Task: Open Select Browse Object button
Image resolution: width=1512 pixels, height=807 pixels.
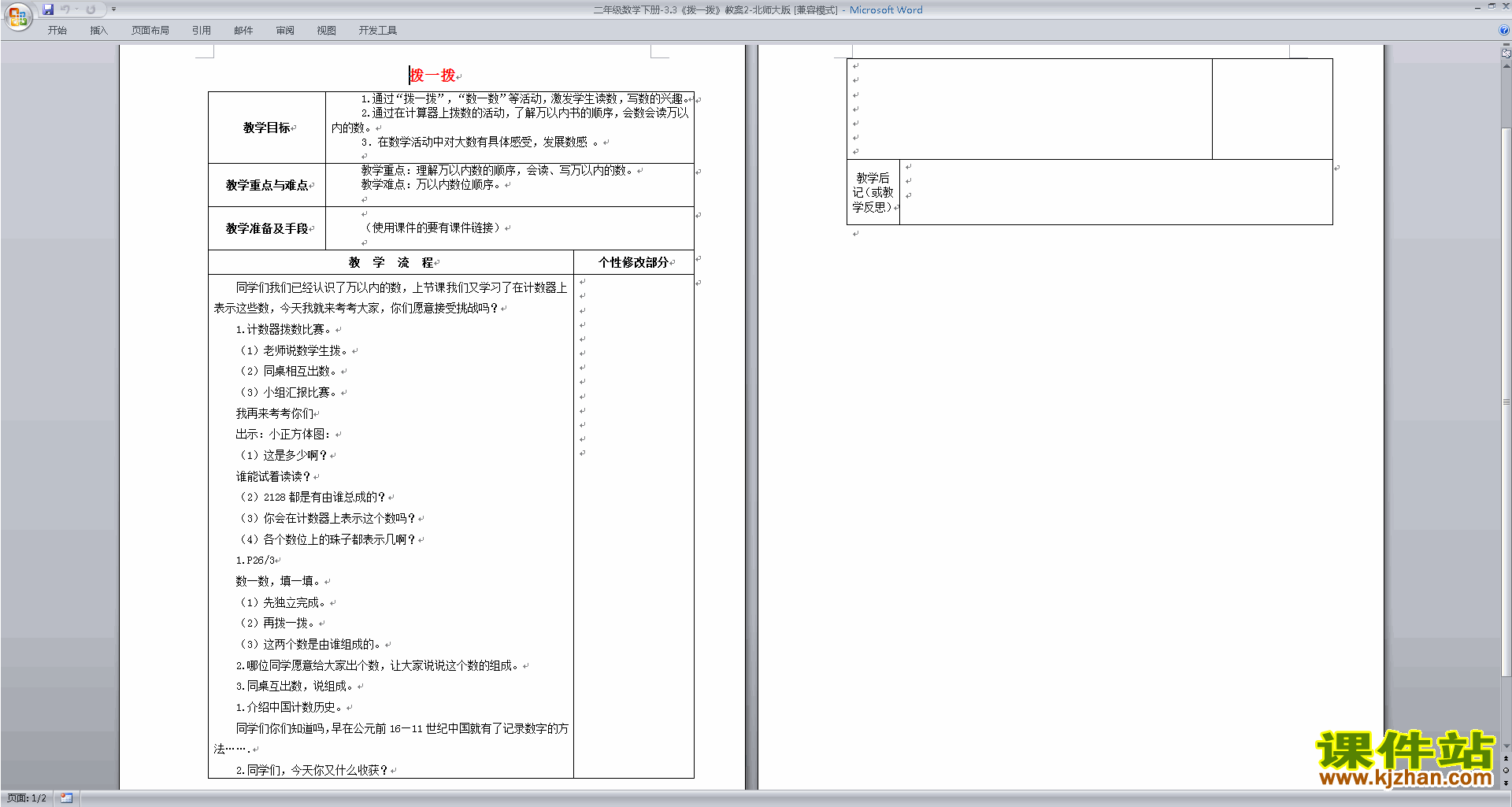Action: (1506, 771)
